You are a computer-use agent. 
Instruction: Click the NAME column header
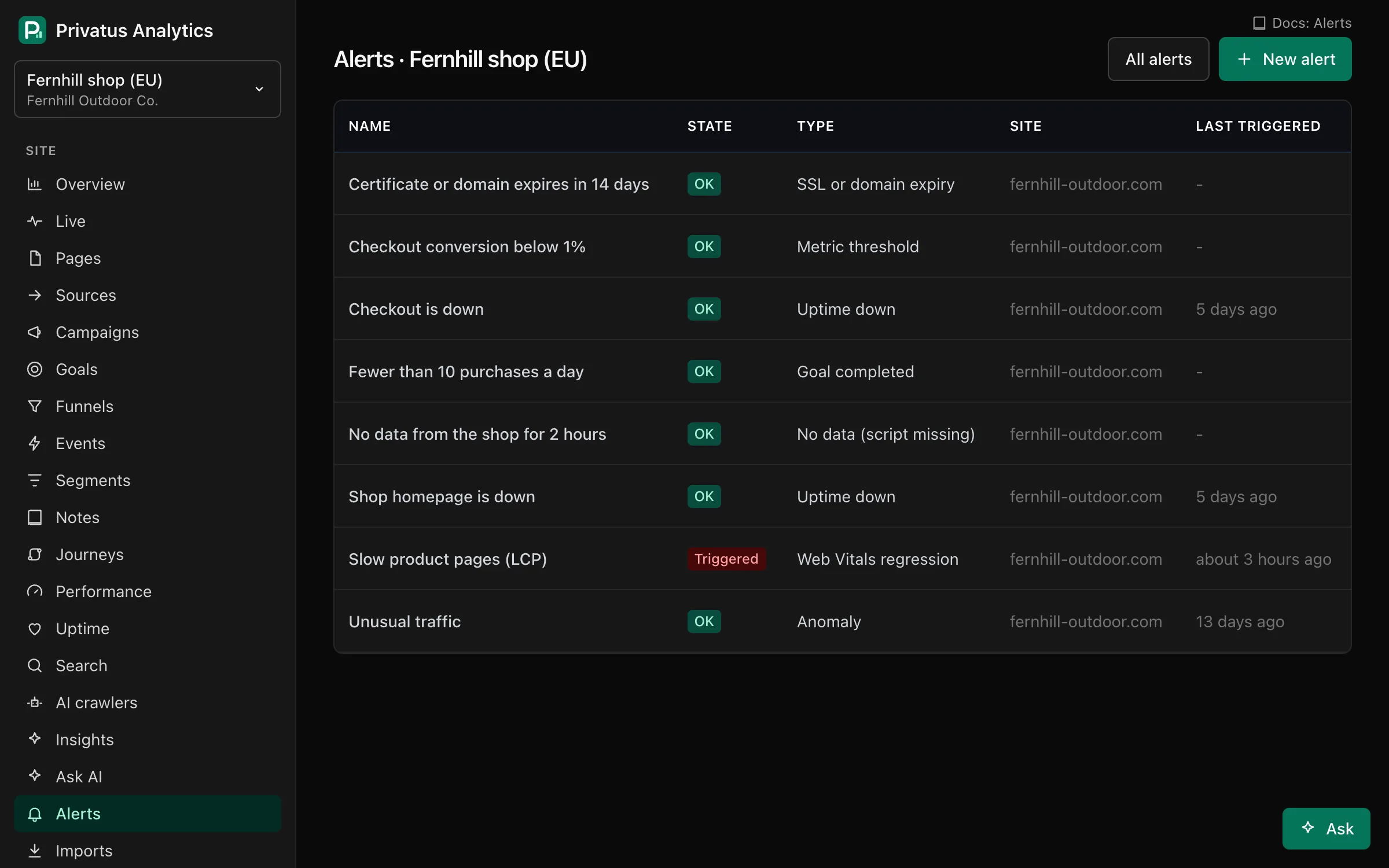click(x=369, y=126)
